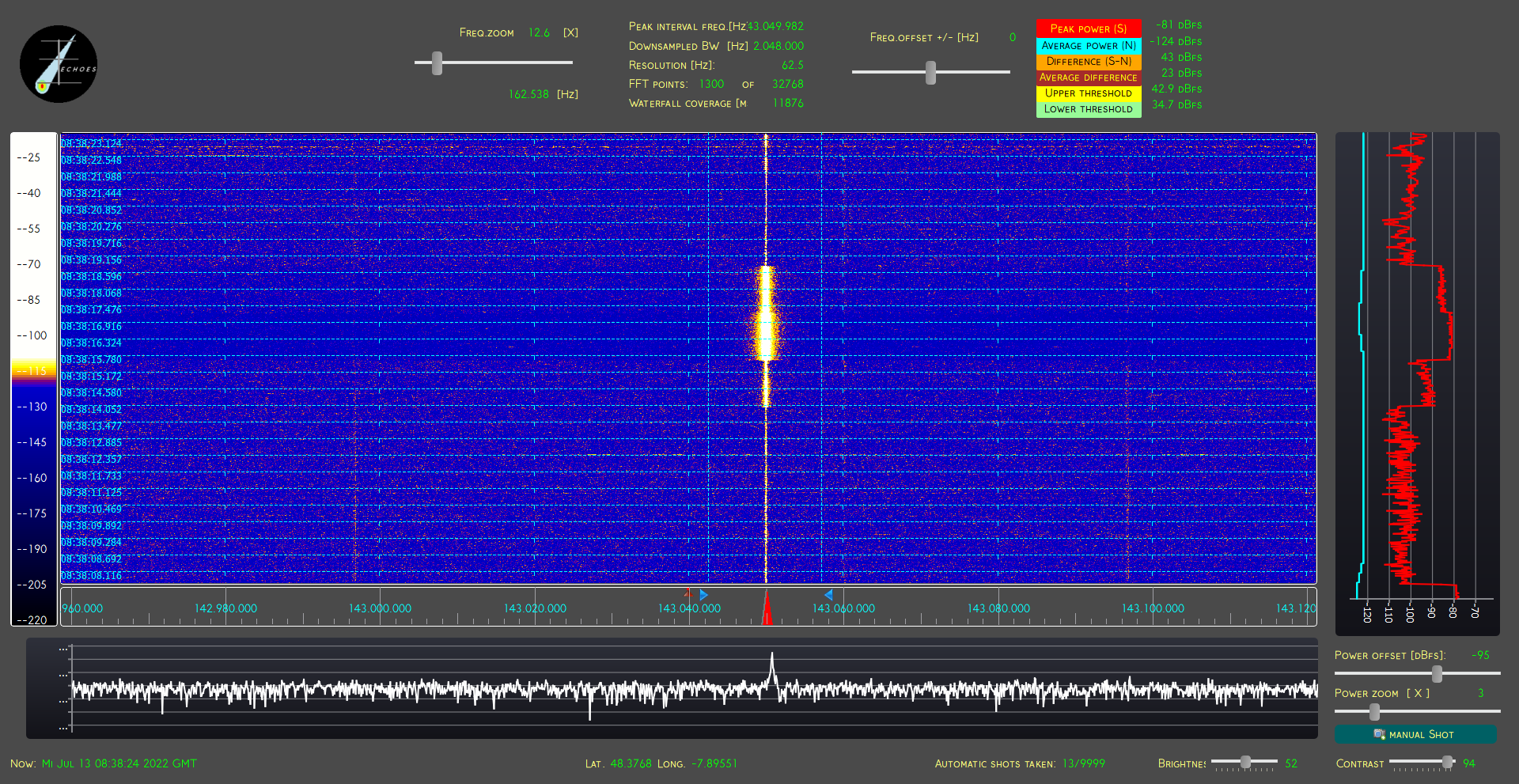The height and width of the screenshot is (784, 1519).
Task: Click the Resolution value 62.5
Action: (x=793, y=65)
